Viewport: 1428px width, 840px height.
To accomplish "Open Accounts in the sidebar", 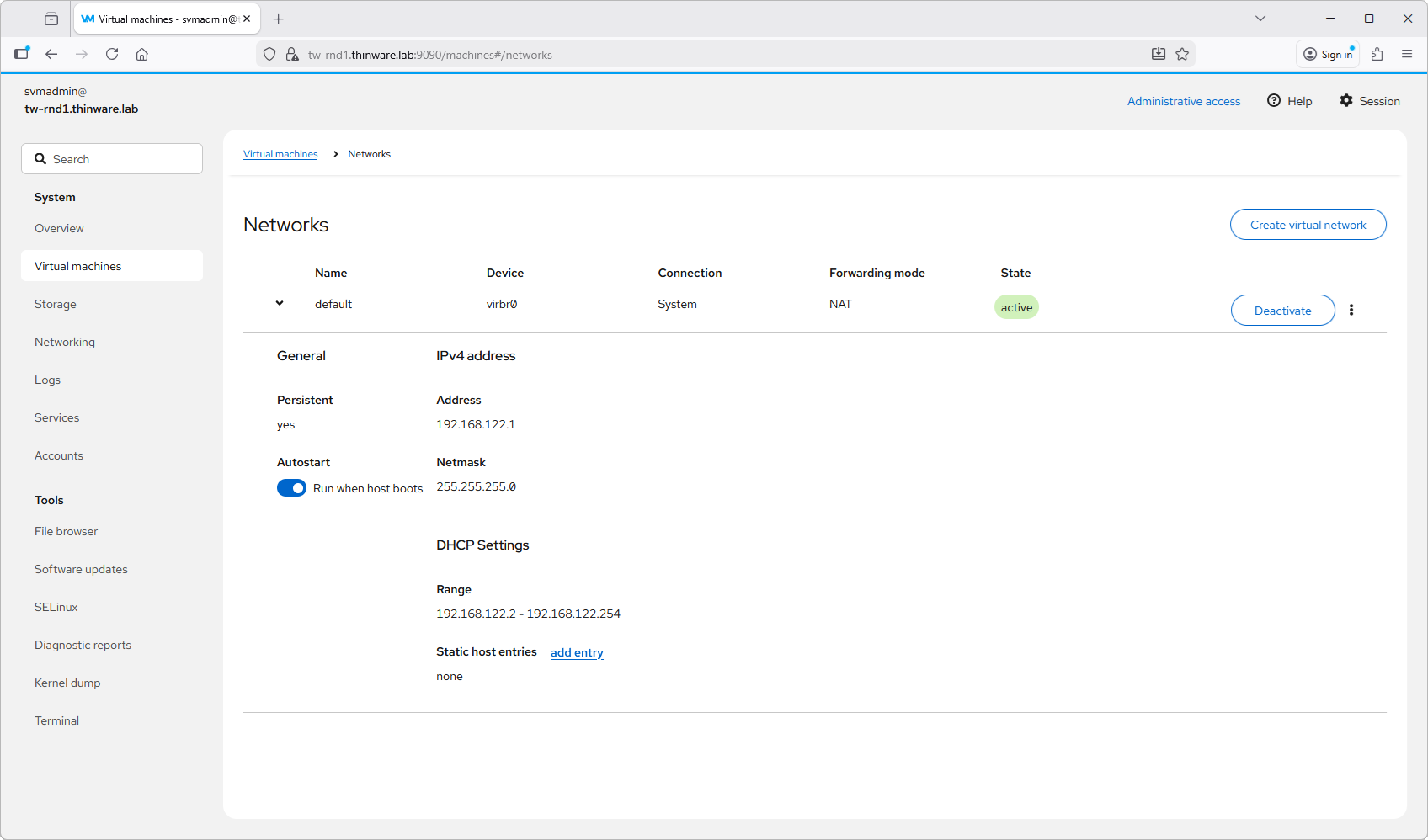I will [112, 455].
